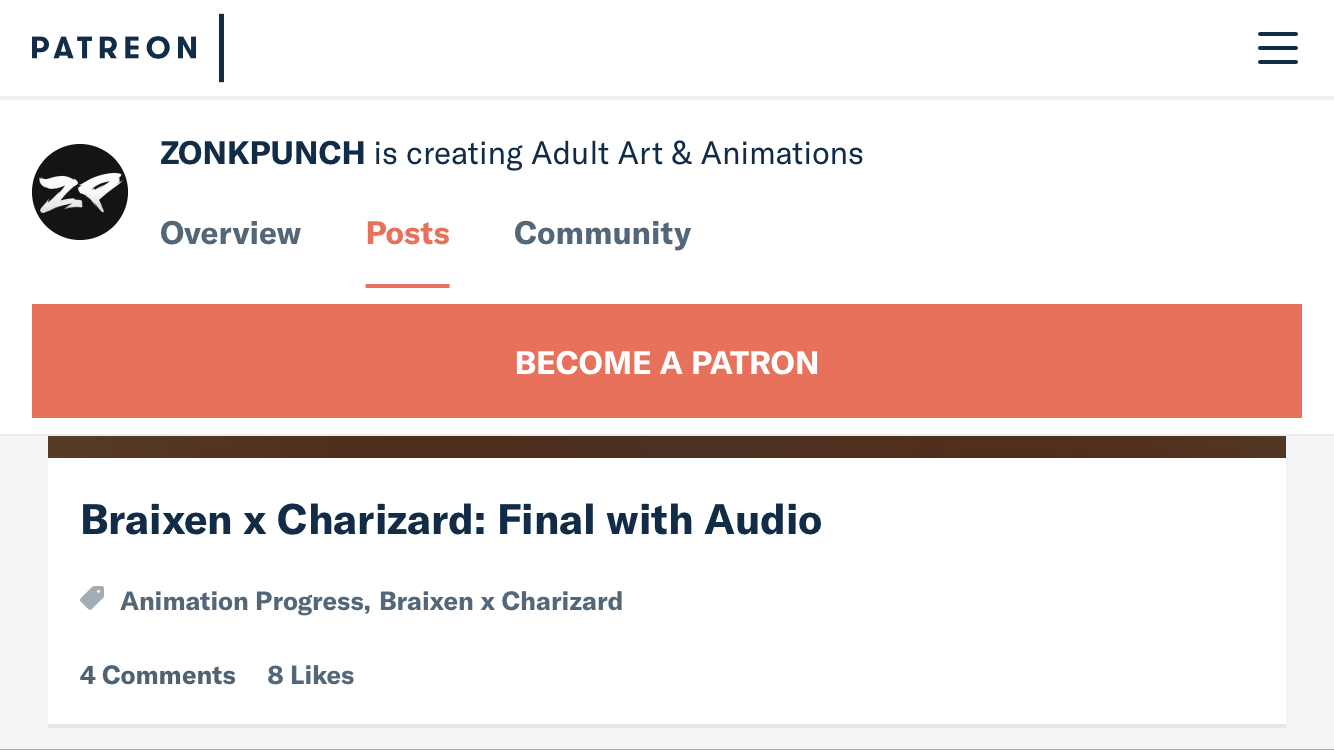1334x750 pixels.
Task: Click the brown post image strip
Action: coord(667,447)
